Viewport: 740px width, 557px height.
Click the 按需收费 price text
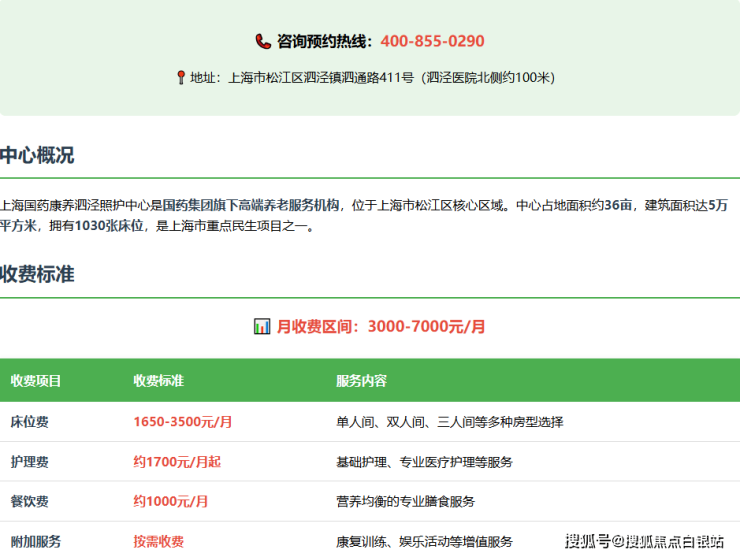click(x=158, y=541)
